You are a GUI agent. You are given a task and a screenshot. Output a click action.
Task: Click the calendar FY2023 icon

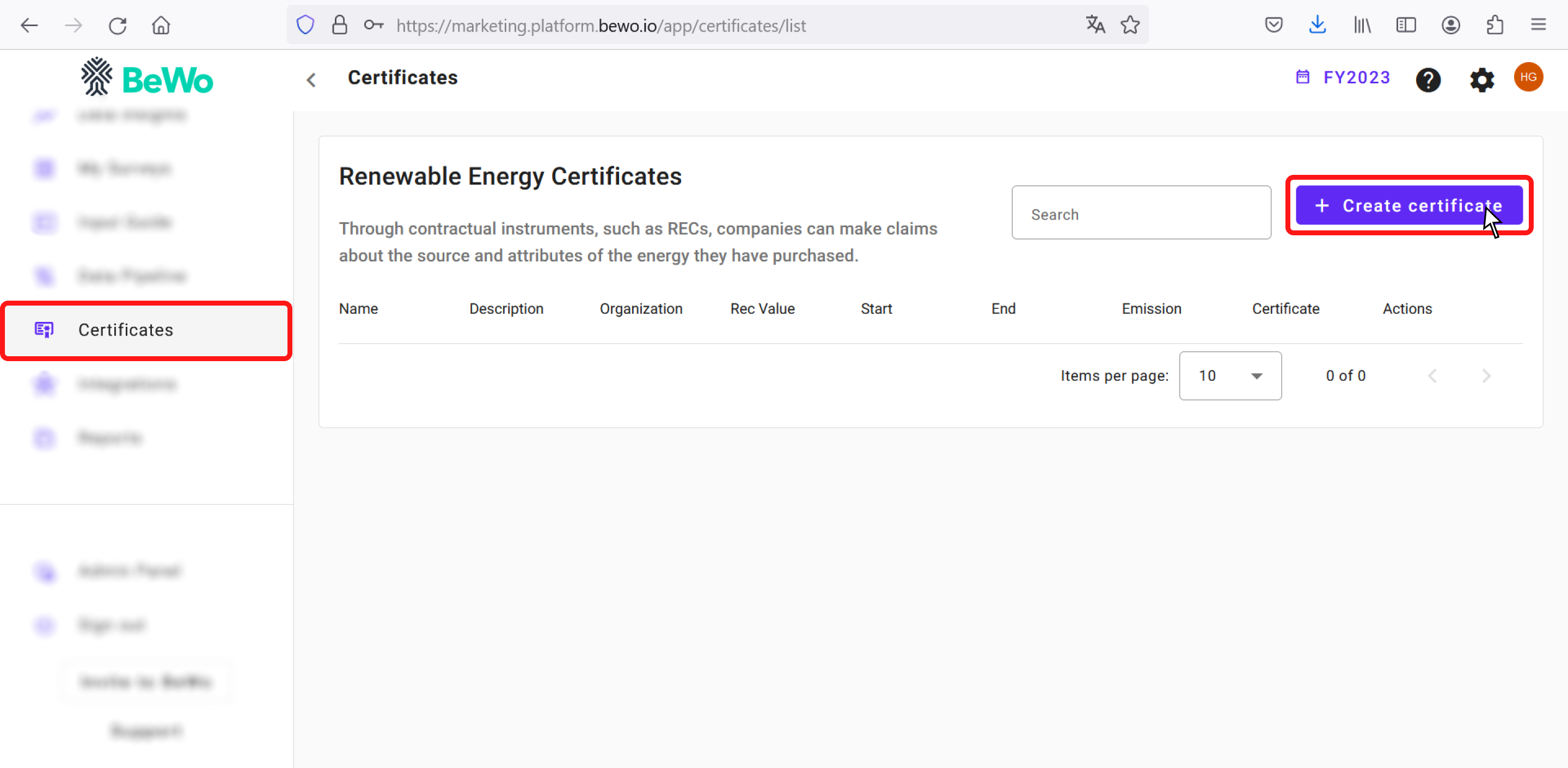click(1303, 78)
